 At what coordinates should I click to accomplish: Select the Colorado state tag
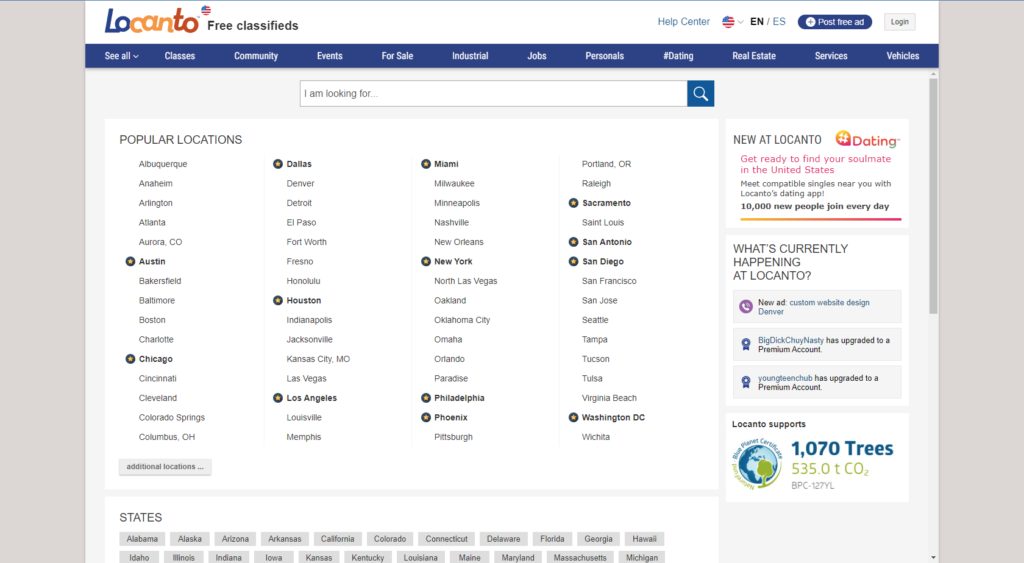click(x=389, y=539)
